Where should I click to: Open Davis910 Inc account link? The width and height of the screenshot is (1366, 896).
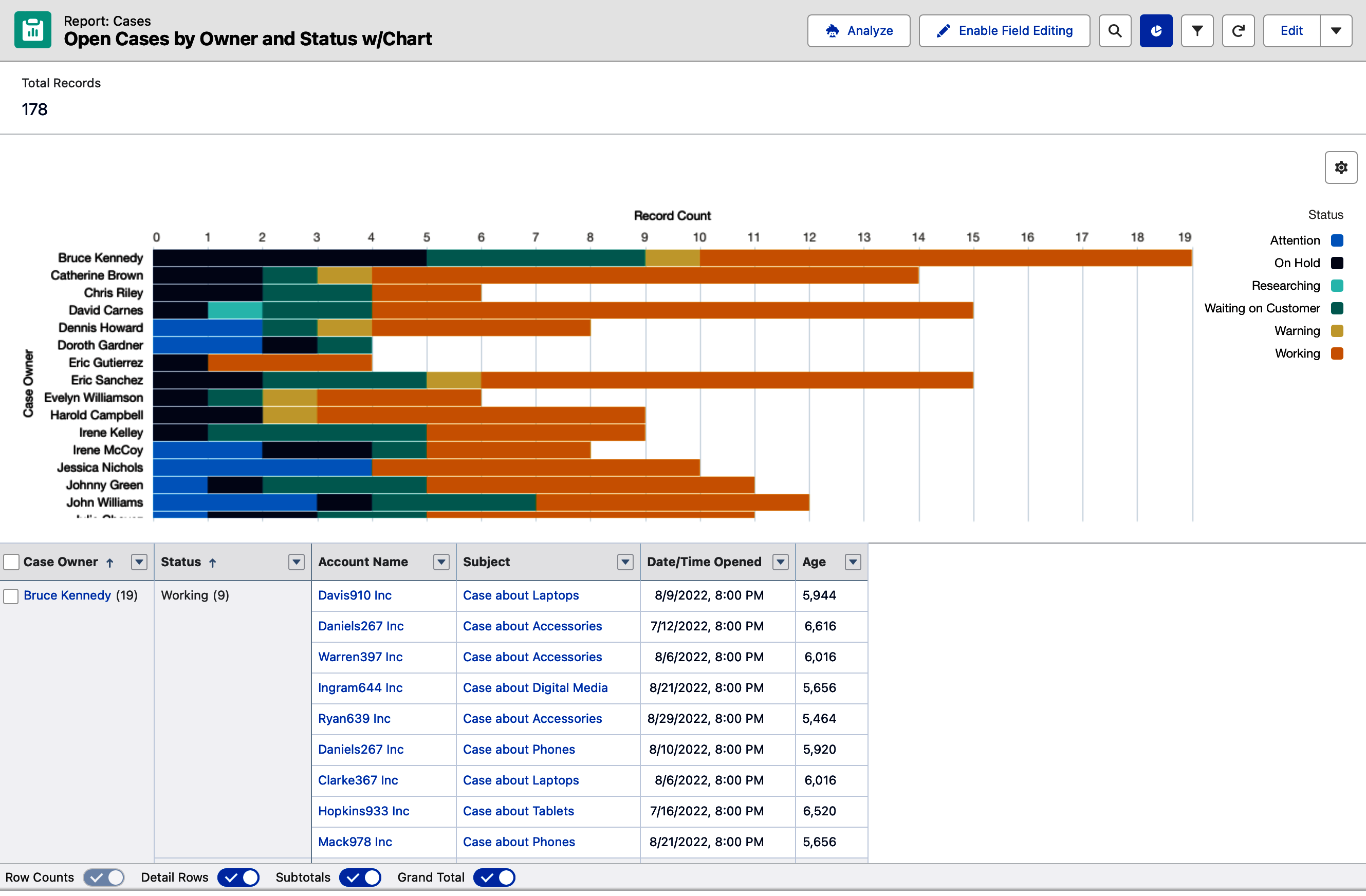(355, 596)
